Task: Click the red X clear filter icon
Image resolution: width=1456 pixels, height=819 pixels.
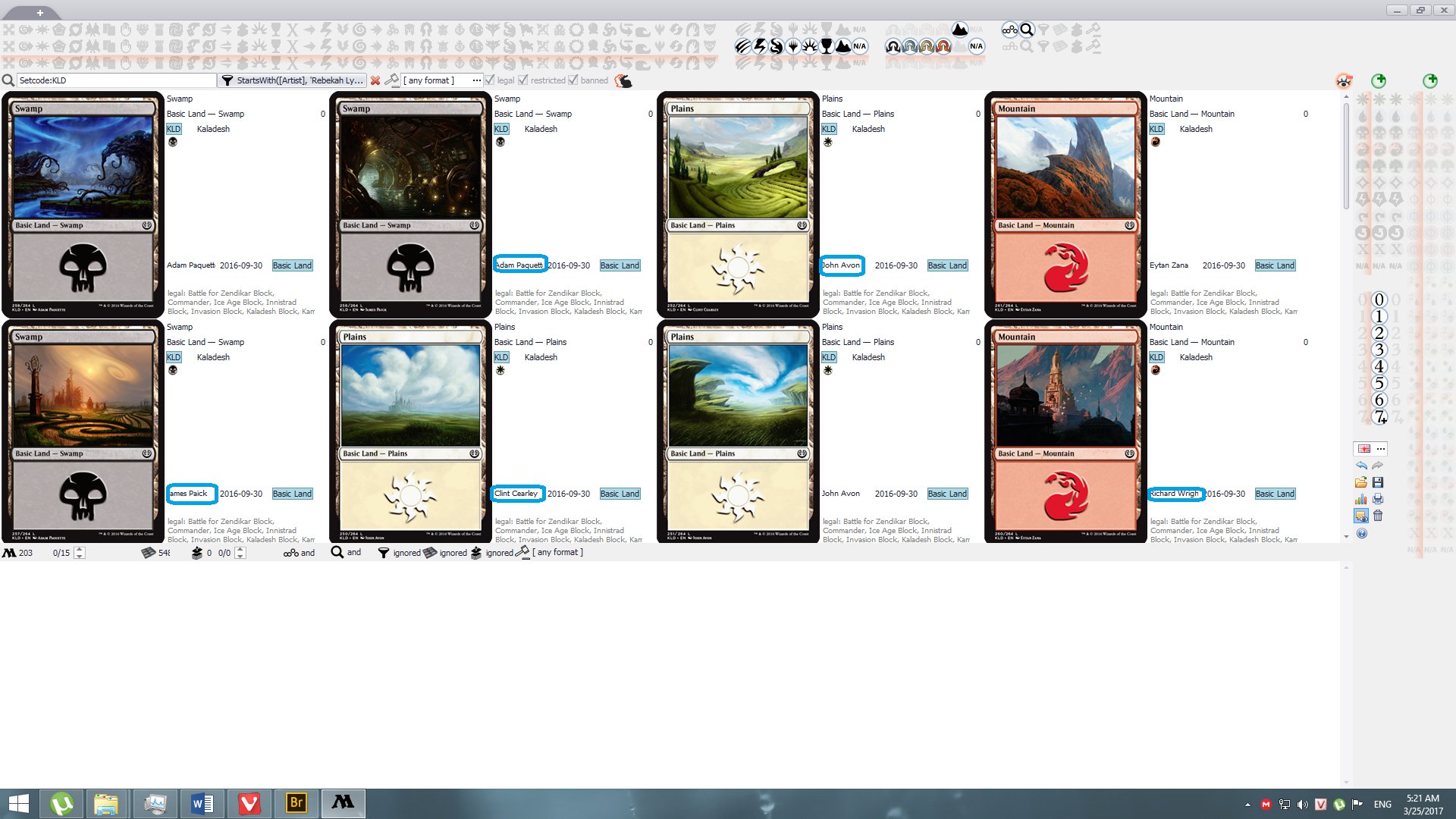Action: pyautogui.click(x=375, y=80)
